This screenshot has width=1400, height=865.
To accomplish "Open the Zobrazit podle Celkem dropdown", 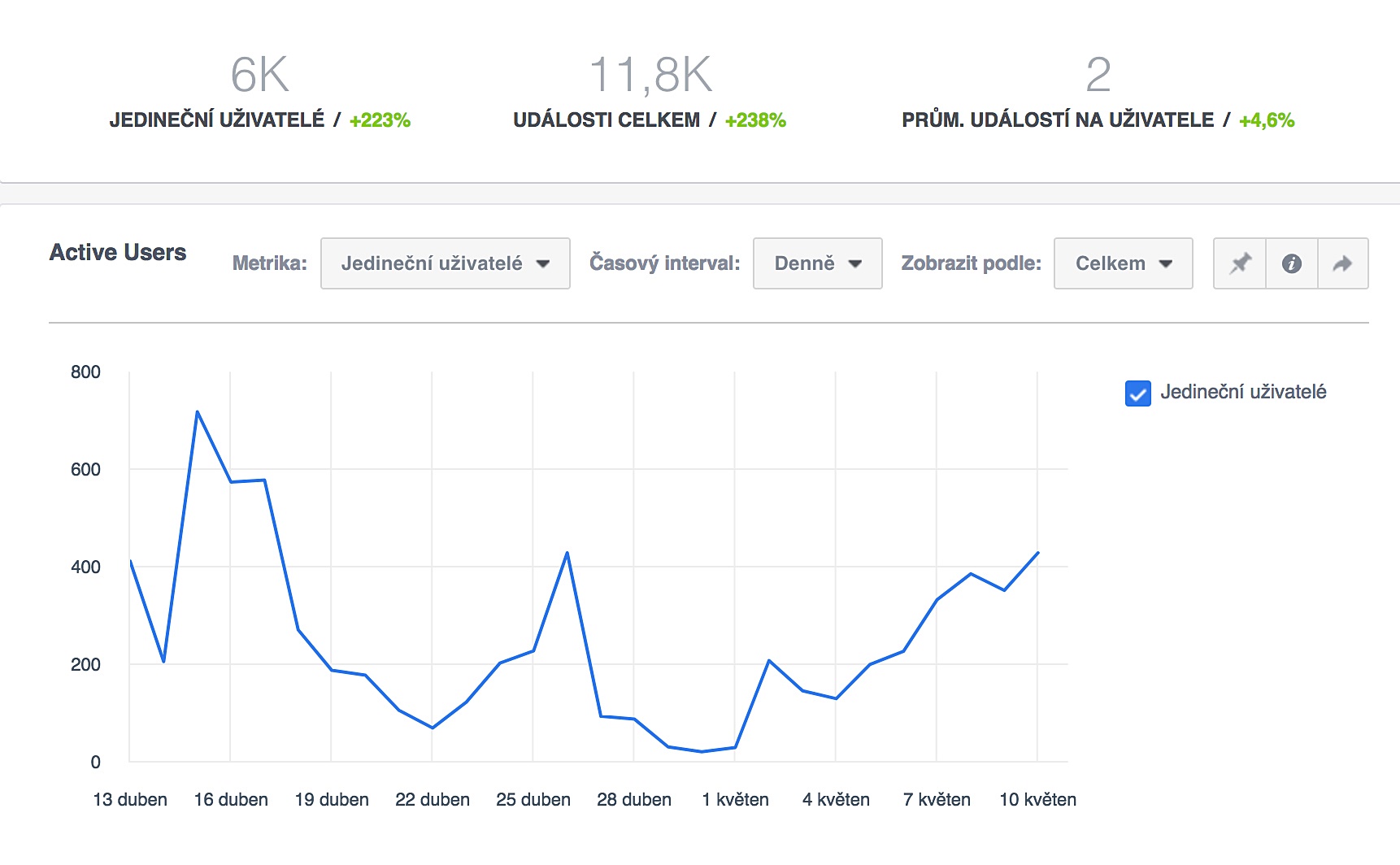I will coord(1123,263).
